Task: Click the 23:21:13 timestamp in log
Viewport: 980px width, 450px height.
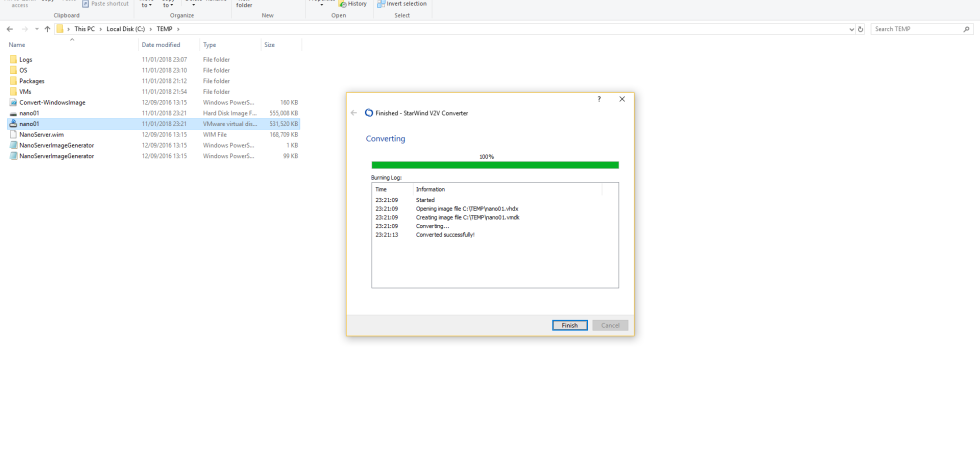Action: 386,234
